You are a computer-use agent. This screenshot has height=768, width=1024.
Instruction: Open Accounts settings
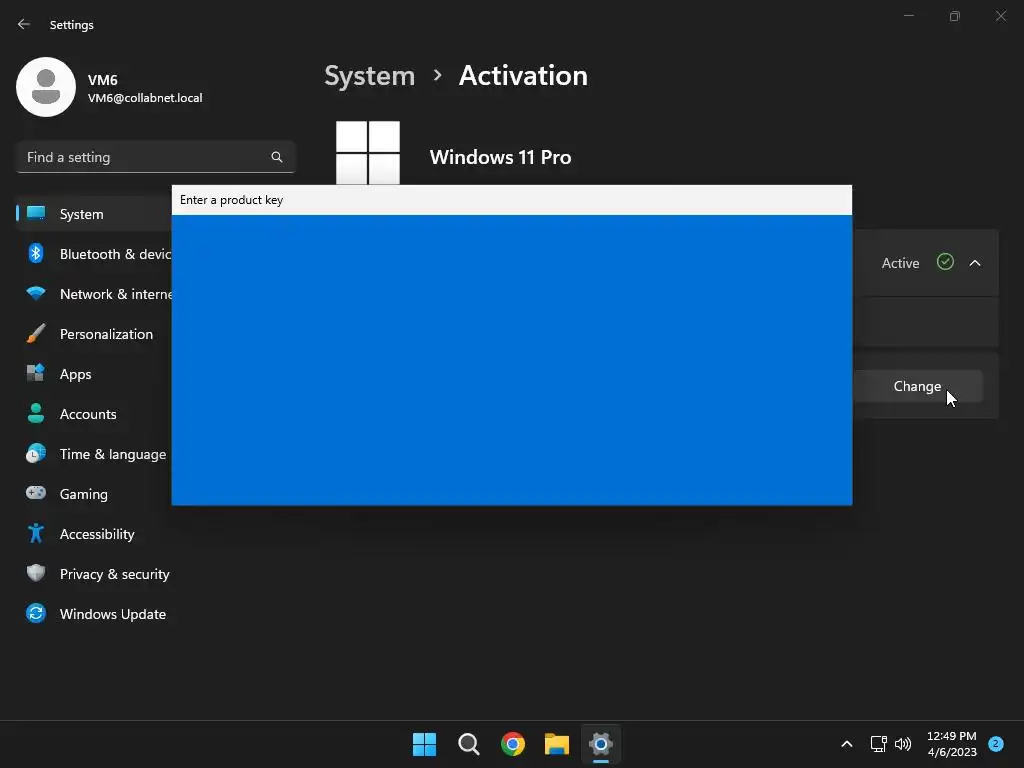93,414
